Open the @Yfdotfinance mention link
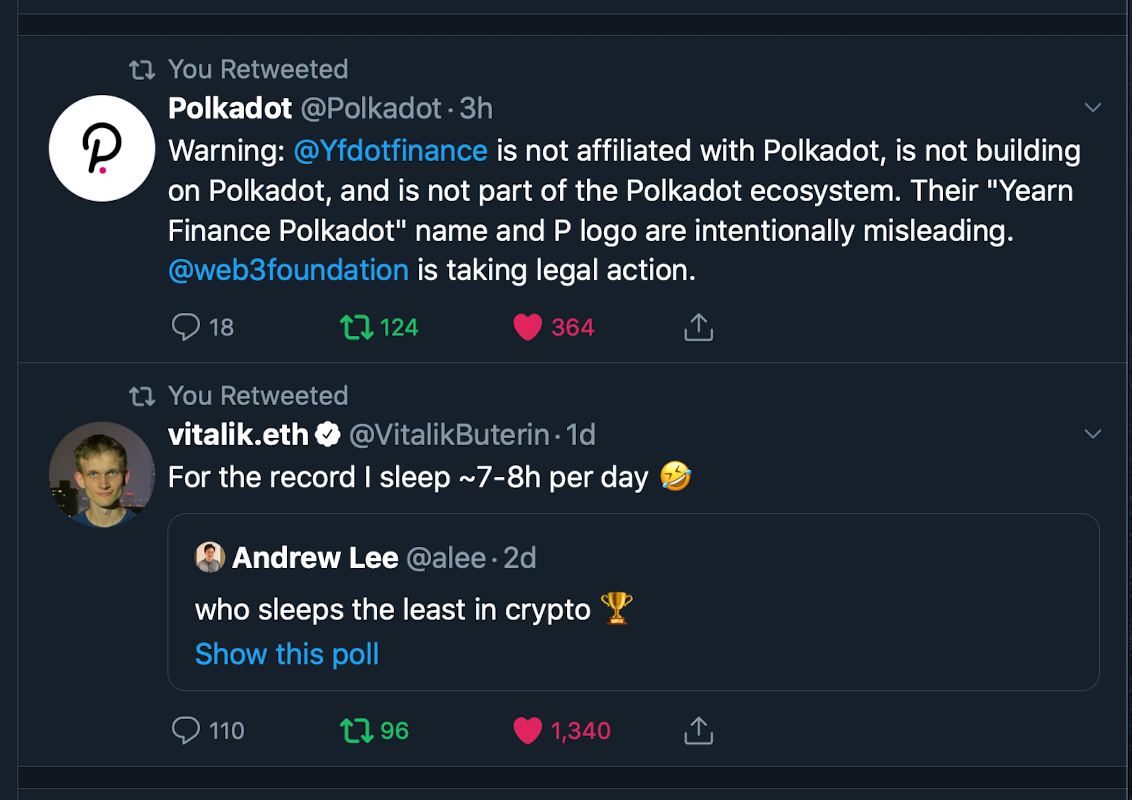The width and height of the screenshot is (1132, 800). tap(390, 151)
